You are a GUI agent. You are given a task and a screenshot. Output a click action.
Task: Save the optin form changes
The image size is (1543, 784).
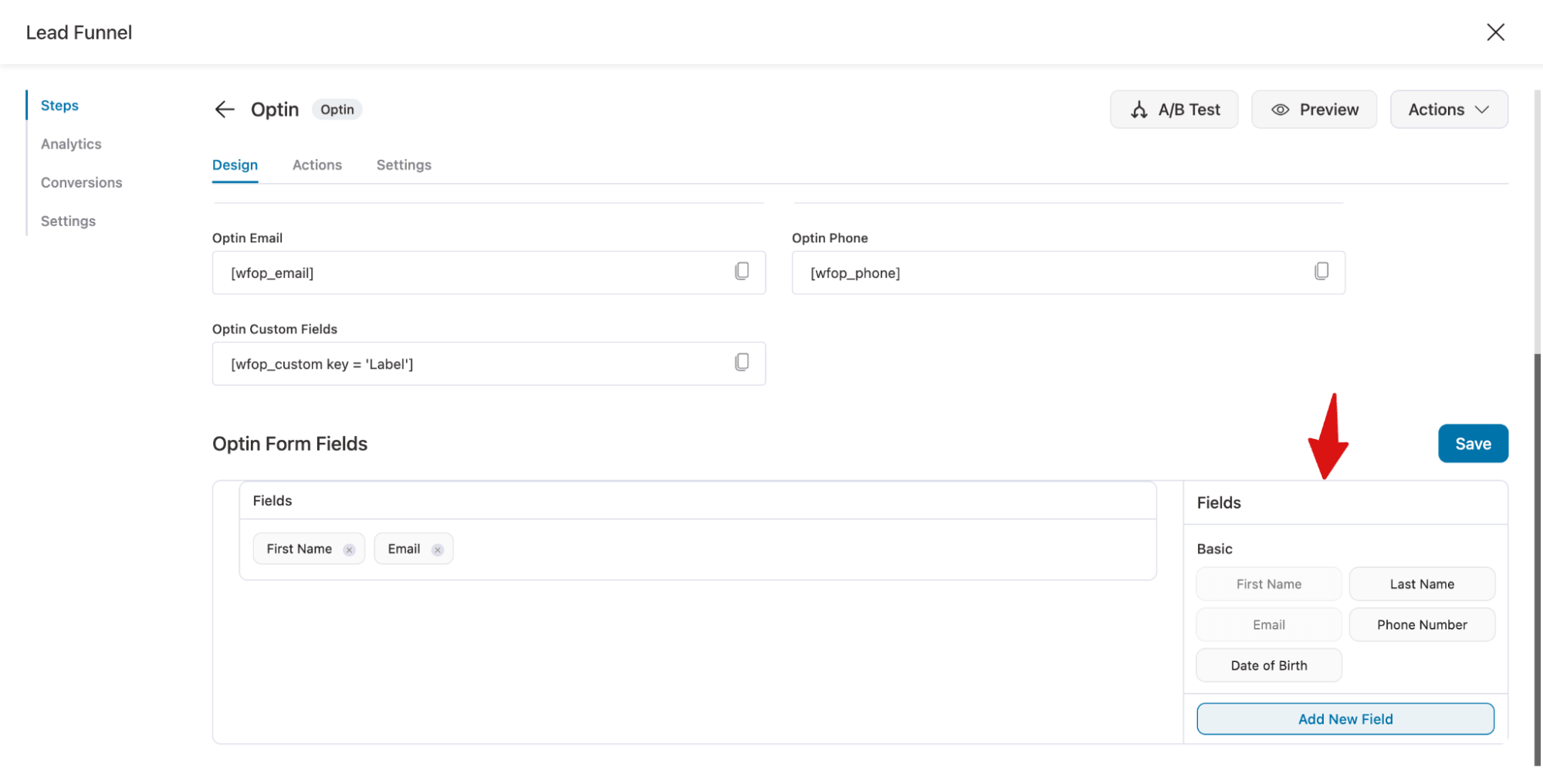1472,443
